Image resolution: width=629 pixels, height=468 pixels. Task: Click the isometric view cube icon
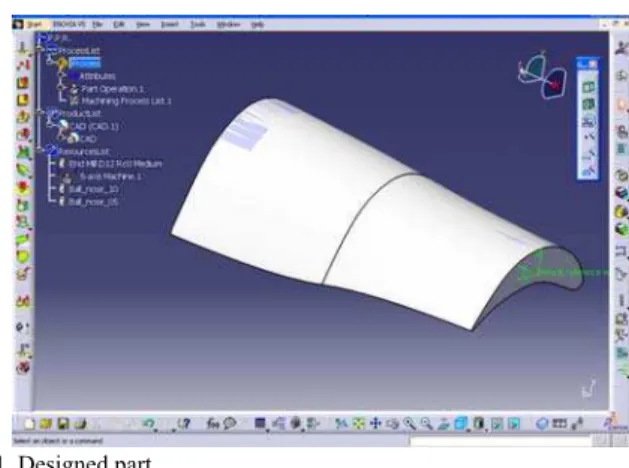pyautogui.click(x=461, y=423)
